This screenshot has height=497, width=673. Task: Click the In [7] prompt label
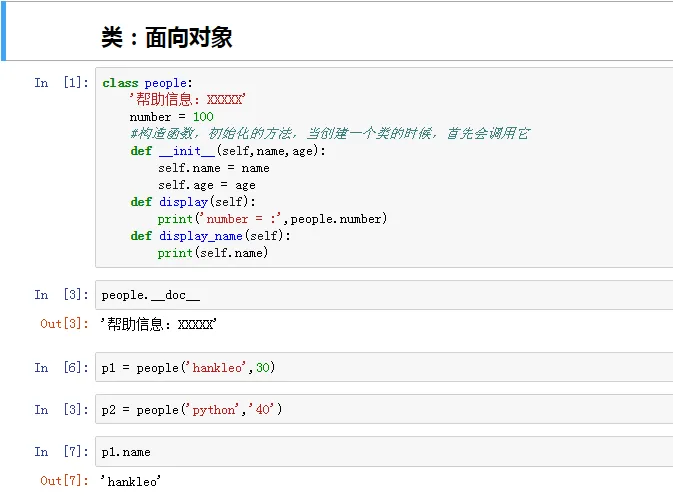[61, 452]
